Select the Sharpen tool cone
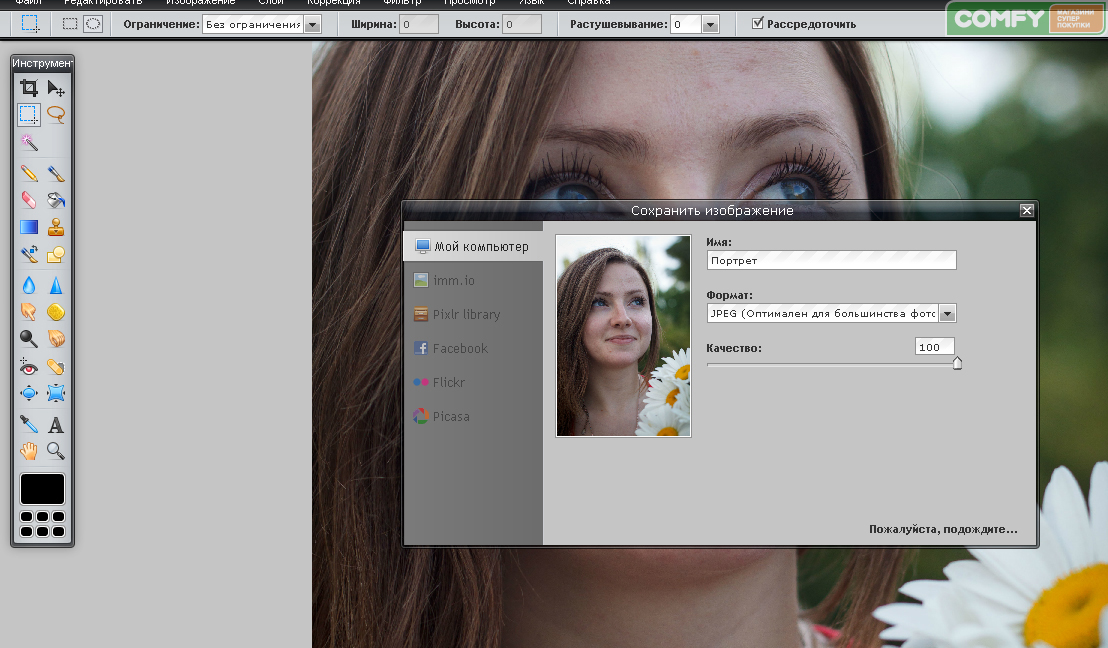 (56, 285)
